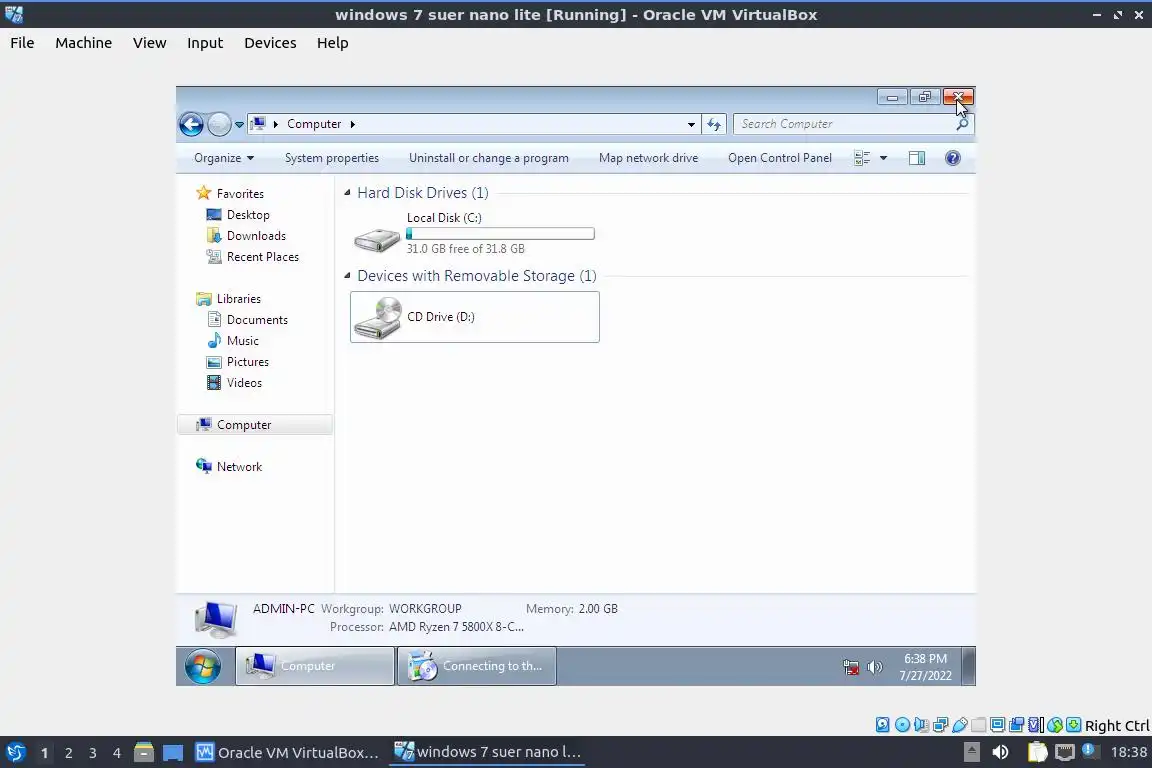
Task: Collapse Devices with Removable Storage group
Action: coord(348,276)
